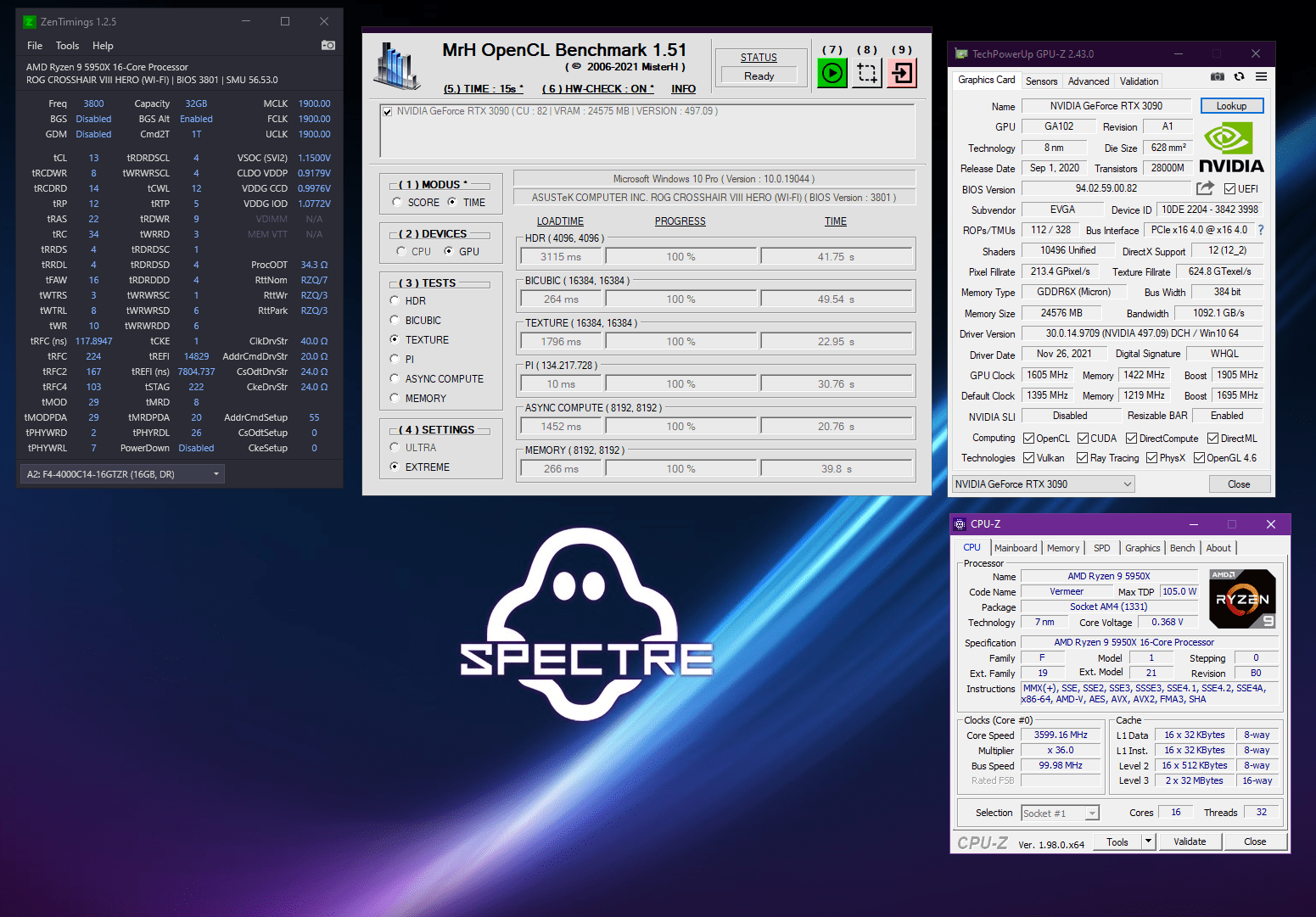Click the CPU-Z title bar app icon

pyautogui.click(x=960, y=524)
